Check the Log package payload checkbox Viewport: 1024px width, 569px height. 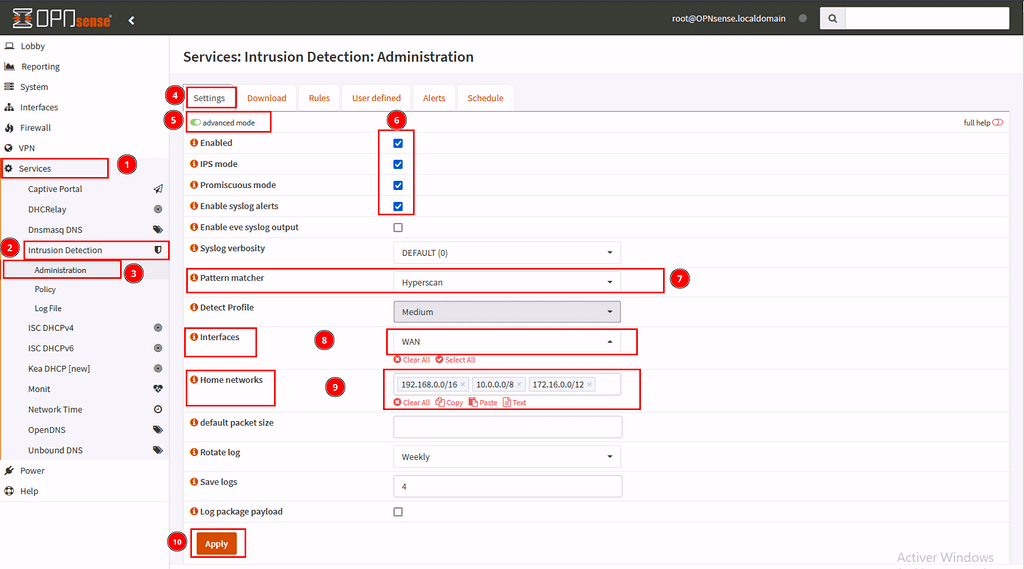coord(398,512)
